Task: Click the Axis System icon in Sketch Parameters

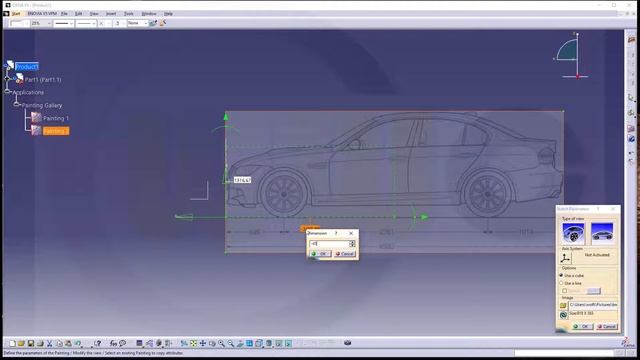Action: pos(565,258)
